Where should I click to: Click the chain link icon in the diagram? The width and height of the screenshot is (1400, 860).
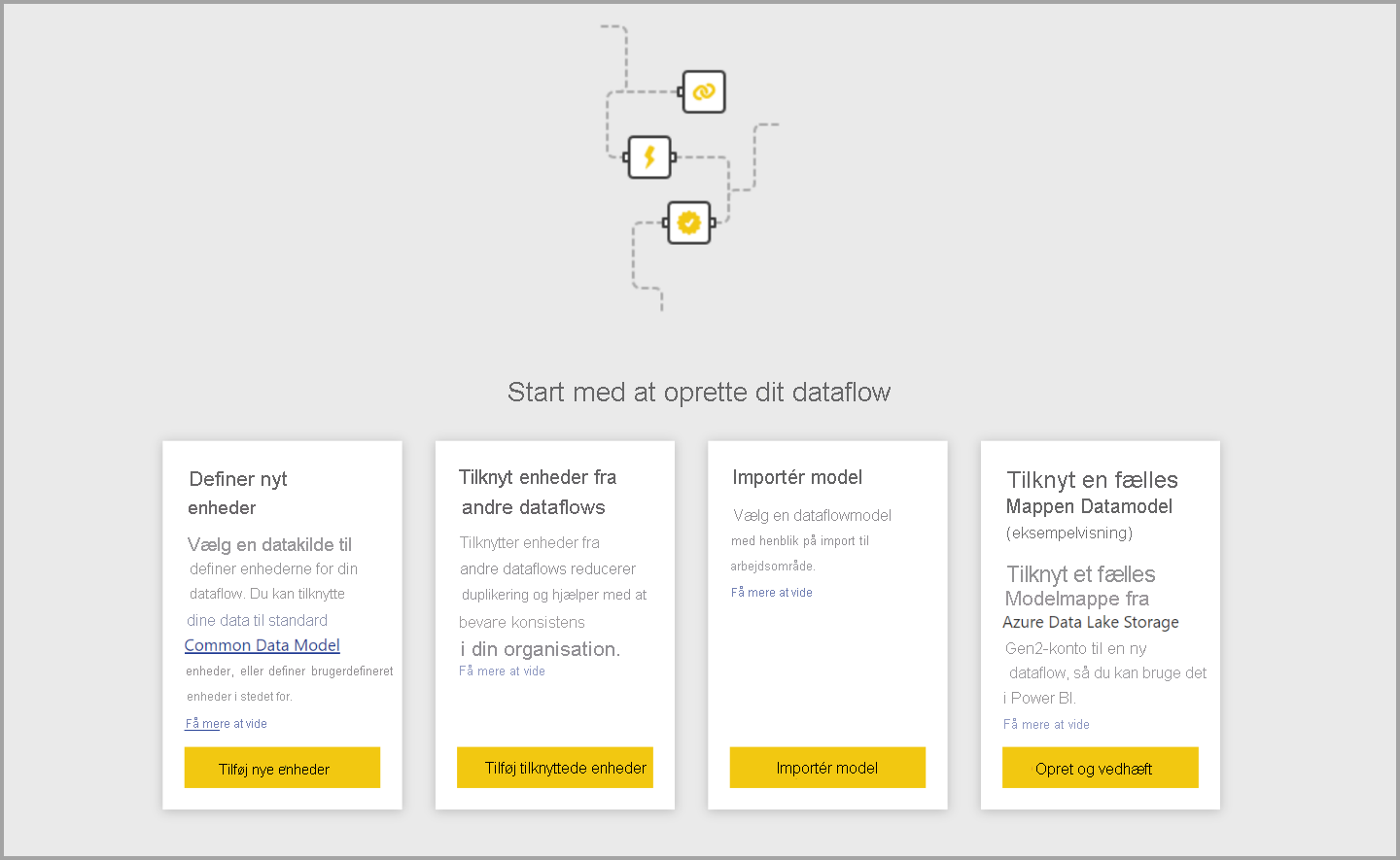click(704, 91)
